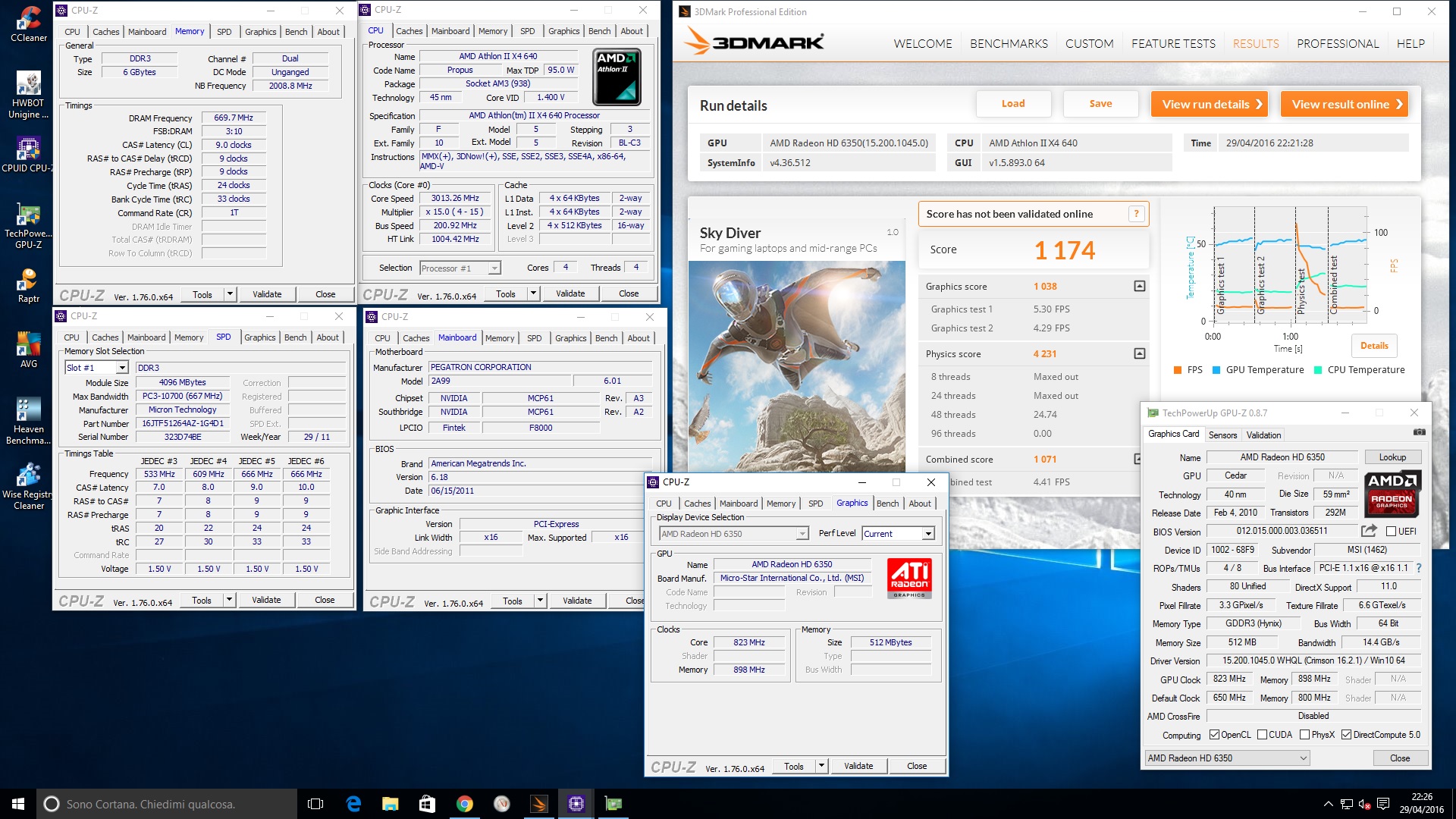Viewport: 1456px width, 819px height.
Task: Open BENCHMARKS tab in 3DMark
Action: (x=1009, y=43)
